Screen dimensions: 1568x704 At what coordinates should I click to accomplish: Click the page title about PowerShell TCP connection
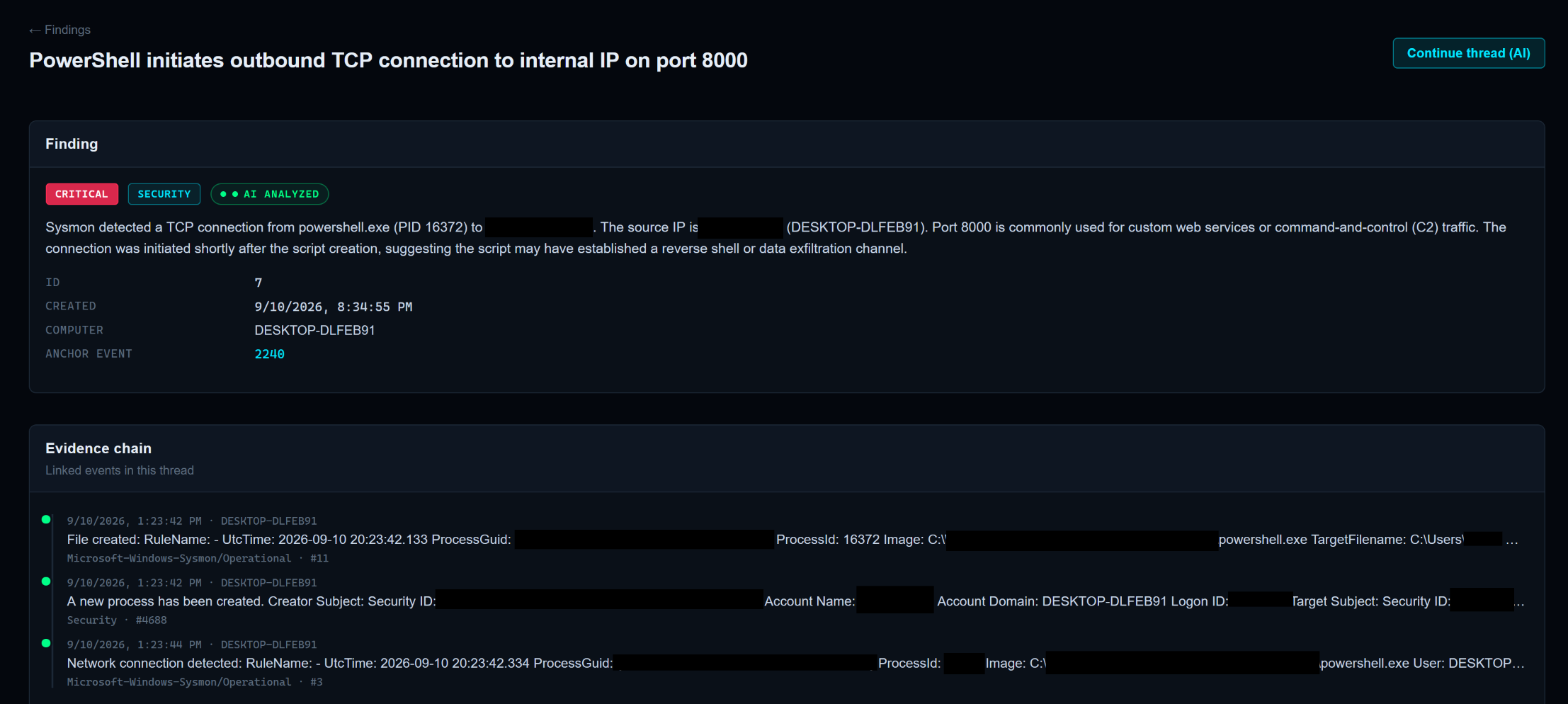pyautogui.click(x=388, y=60)
